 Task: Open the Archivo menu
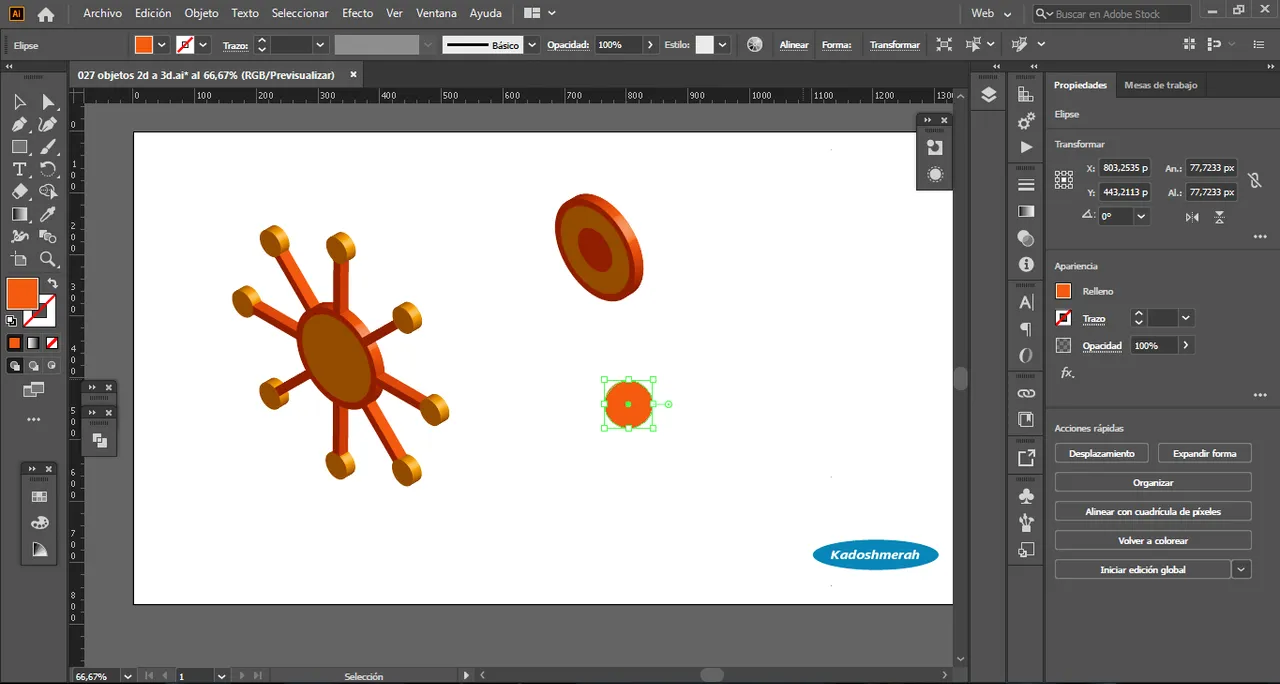tap(102, 14)
